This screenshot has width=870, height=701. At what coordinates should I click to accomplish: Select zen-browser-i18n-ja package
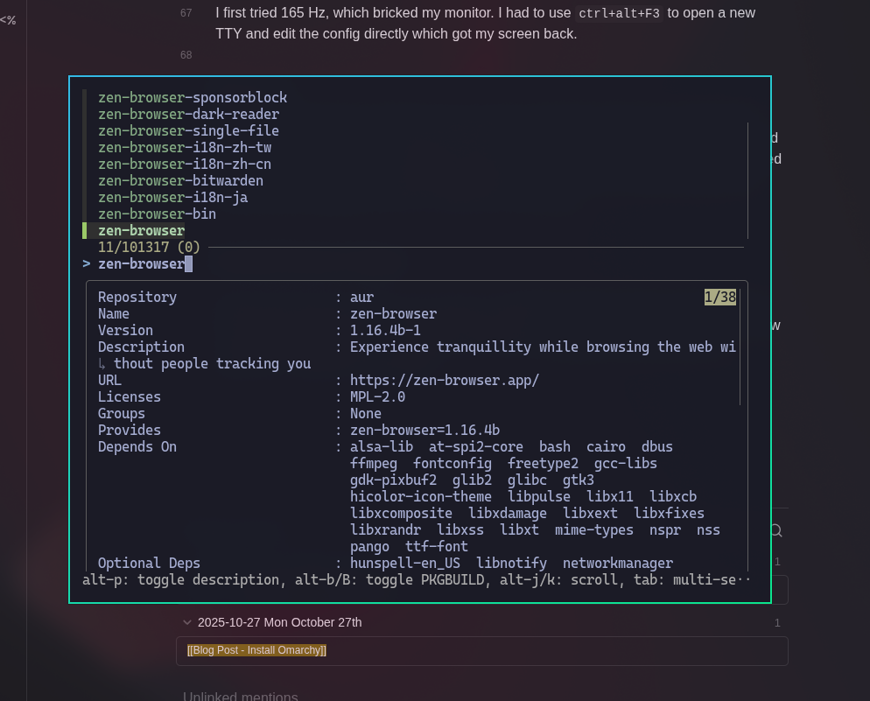(x=172, y=197)
